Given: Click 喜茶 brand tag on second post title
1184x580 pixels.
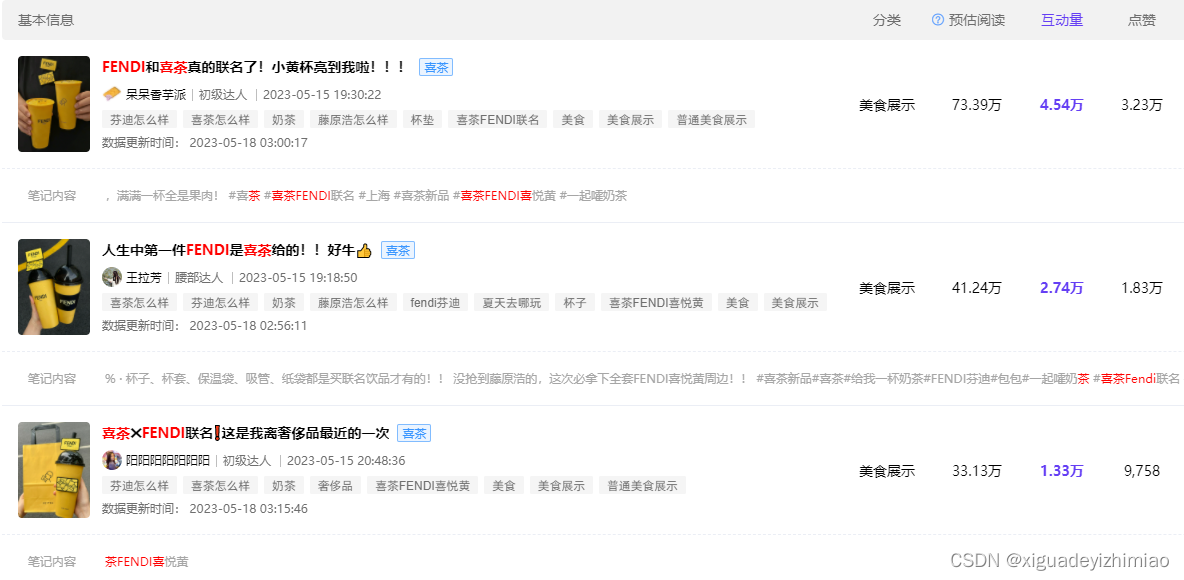Looking at the screenshot, I should pos(398,250).
